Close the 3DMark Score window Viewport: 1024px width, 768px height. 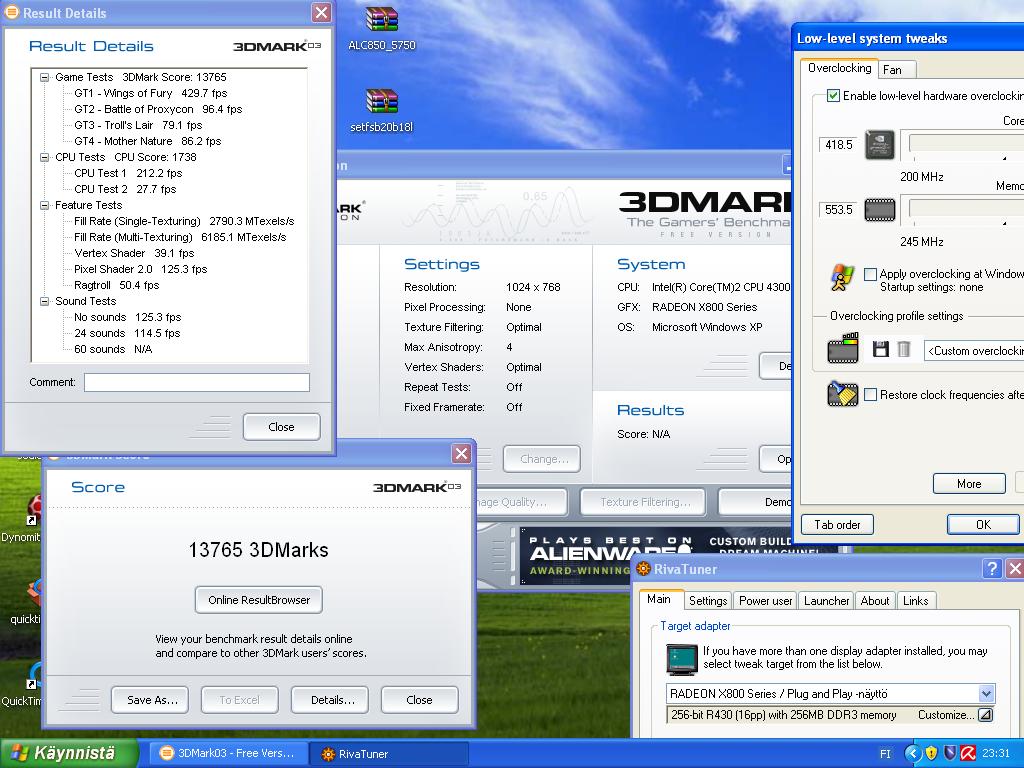pos(461,453)
